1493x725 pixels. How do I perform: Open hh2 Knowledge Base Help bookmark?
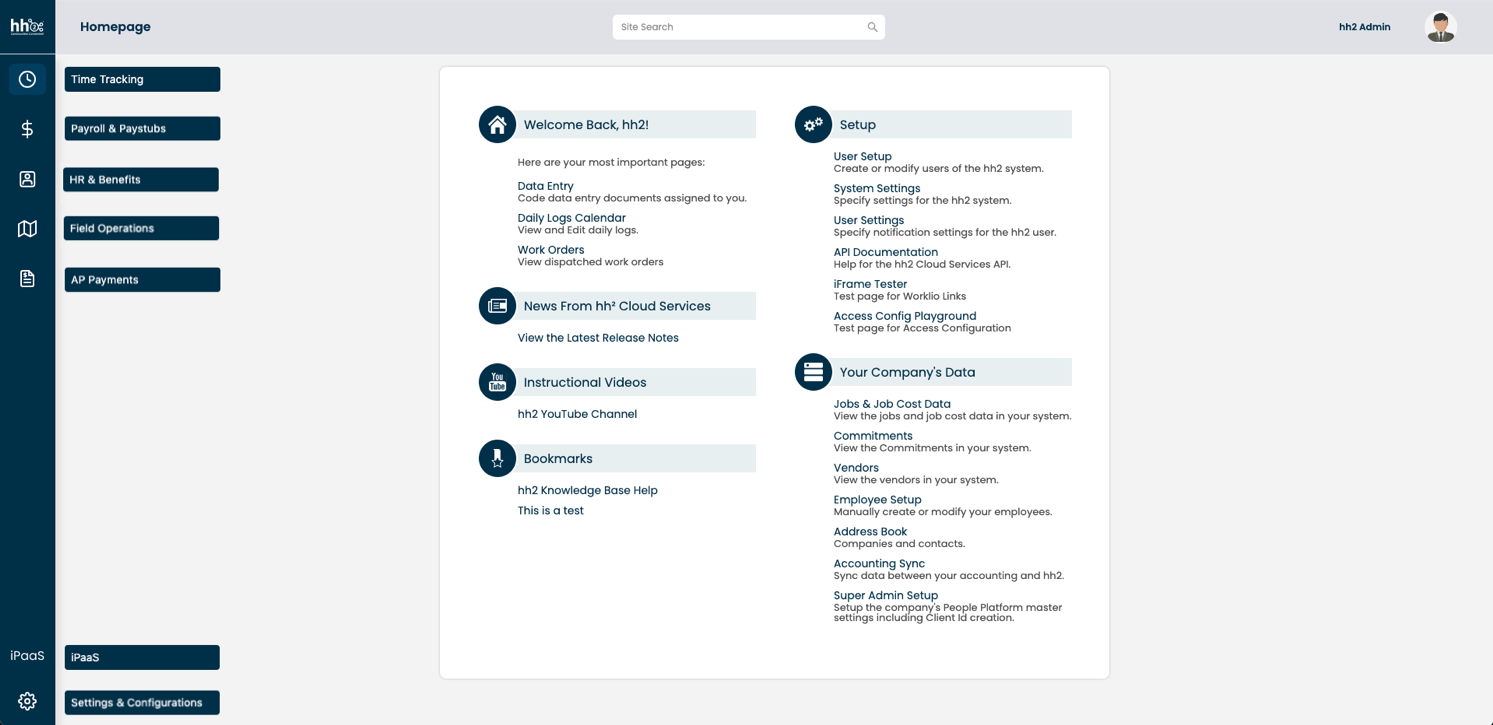click(587, 490)
